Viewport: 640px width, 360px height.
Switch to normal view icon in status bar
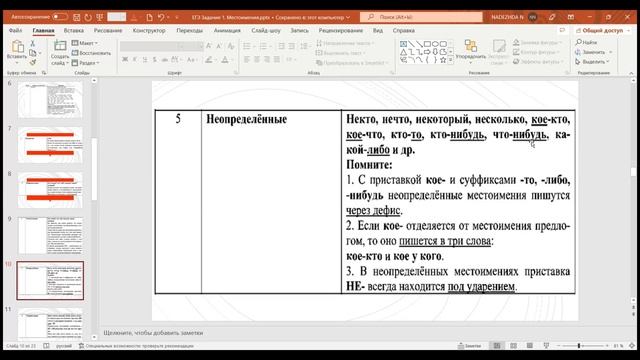pos(497,346)
